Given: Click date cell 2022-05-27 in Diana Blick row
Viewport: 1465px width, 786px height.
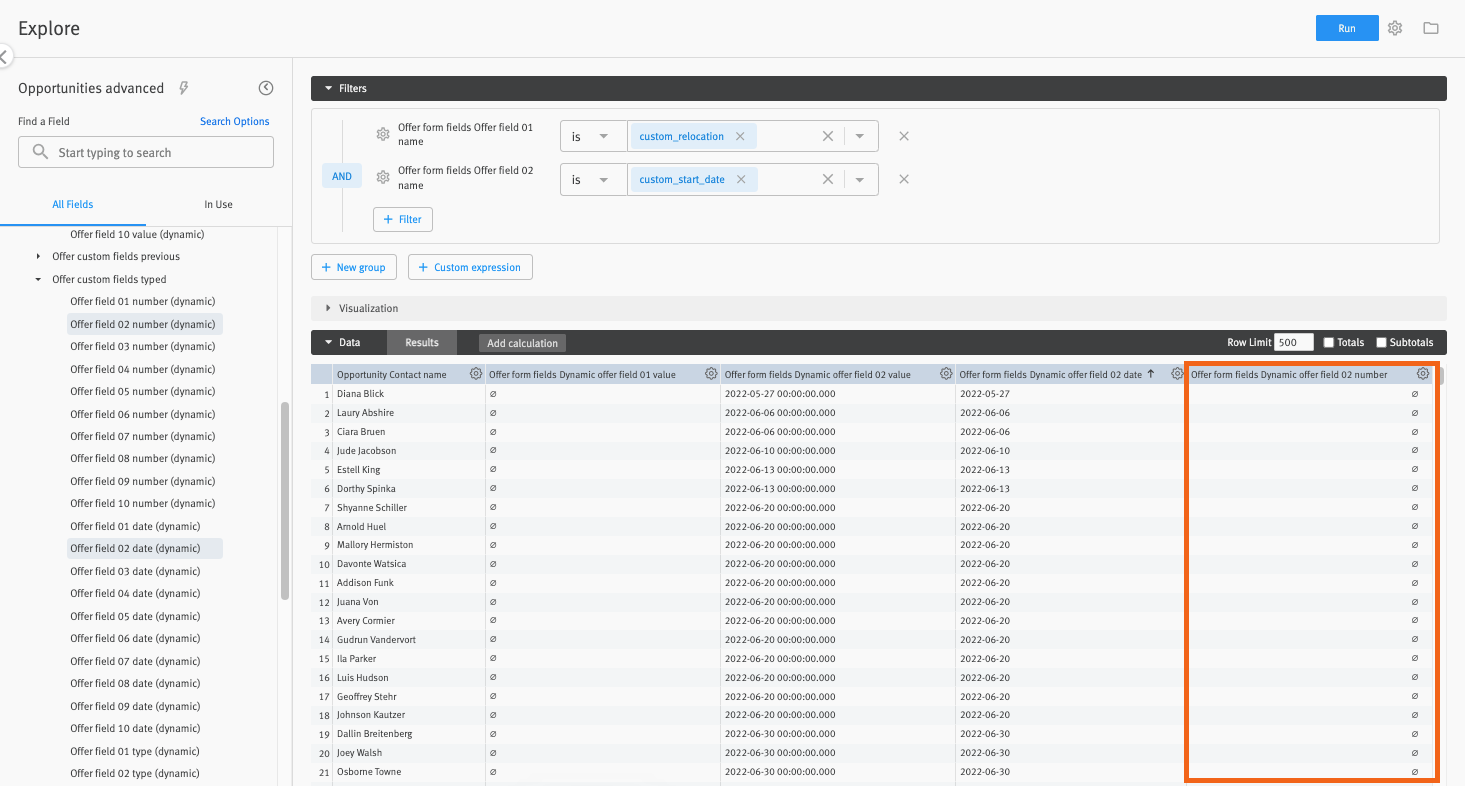Looking at the screenshot, I should click(1069, 394).
